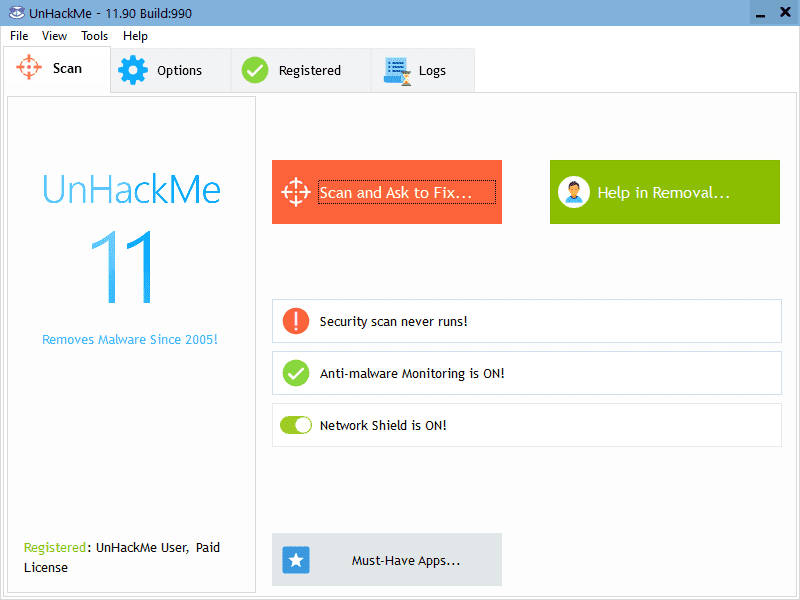Image resolution: width=800 pixels, height=600 pixels.
Task: Click the log sheet icon on Logs tab
Action: pos(397,71)
